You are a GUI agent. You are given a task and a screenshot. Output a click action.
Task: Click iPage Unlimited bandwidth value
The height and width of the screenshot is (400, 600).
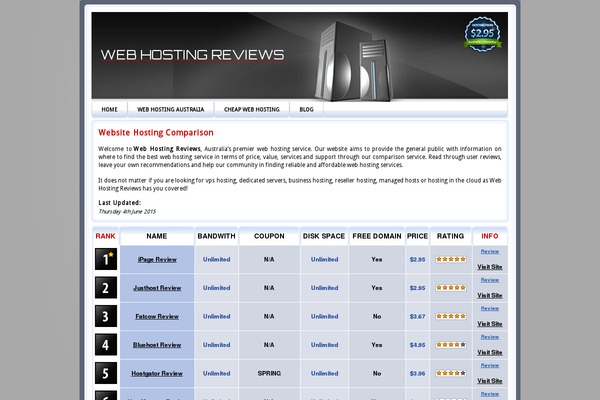tap(217, 260)
